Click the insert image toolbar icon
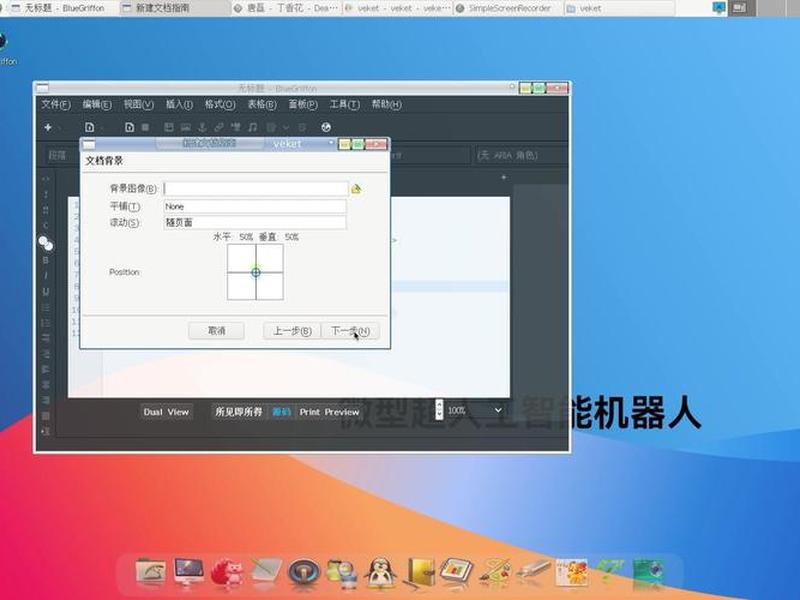 tap(186, 127)
